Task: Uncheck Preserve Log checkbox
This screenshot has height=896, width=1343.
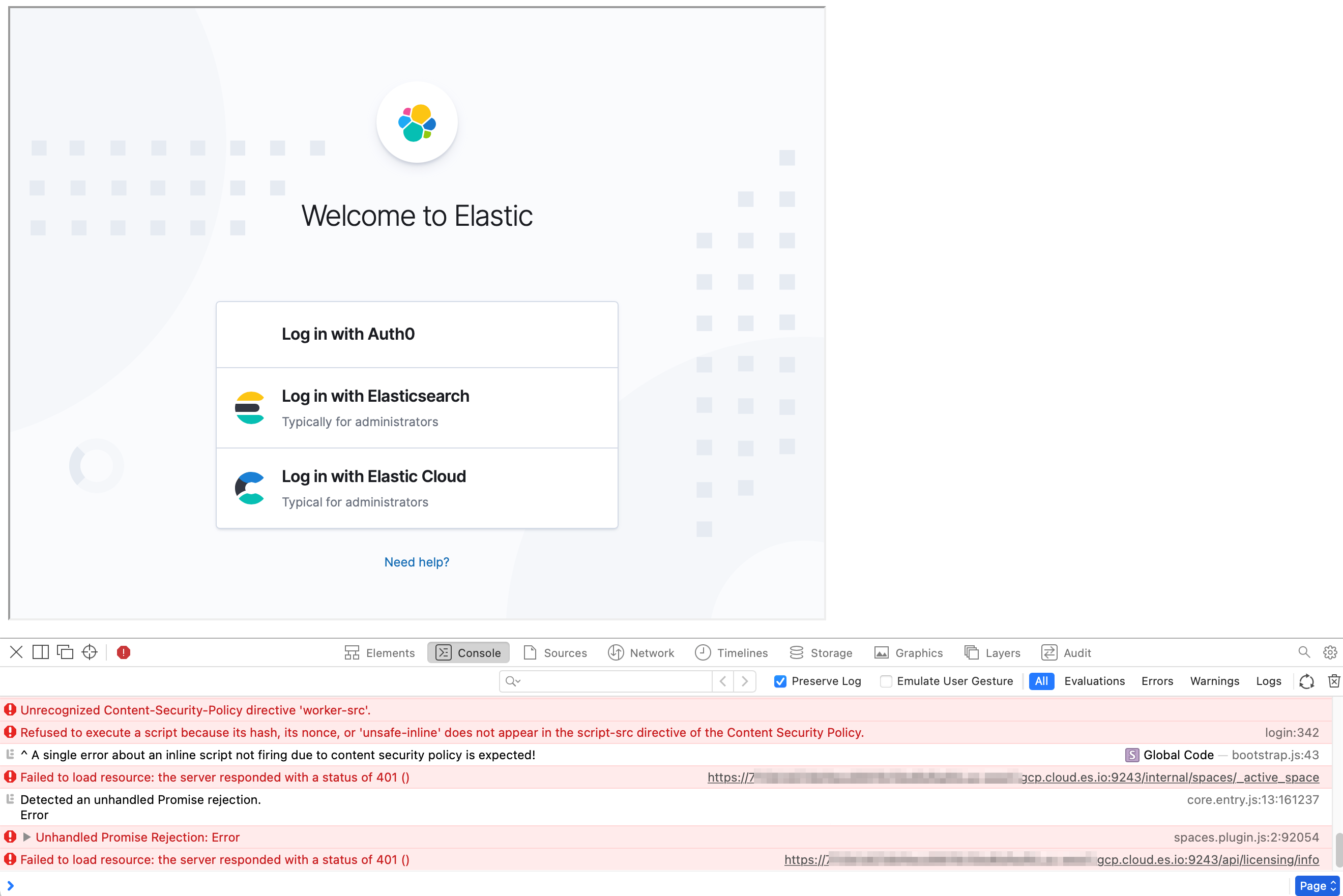Action: pyautogui.click(x=780, y=681)
